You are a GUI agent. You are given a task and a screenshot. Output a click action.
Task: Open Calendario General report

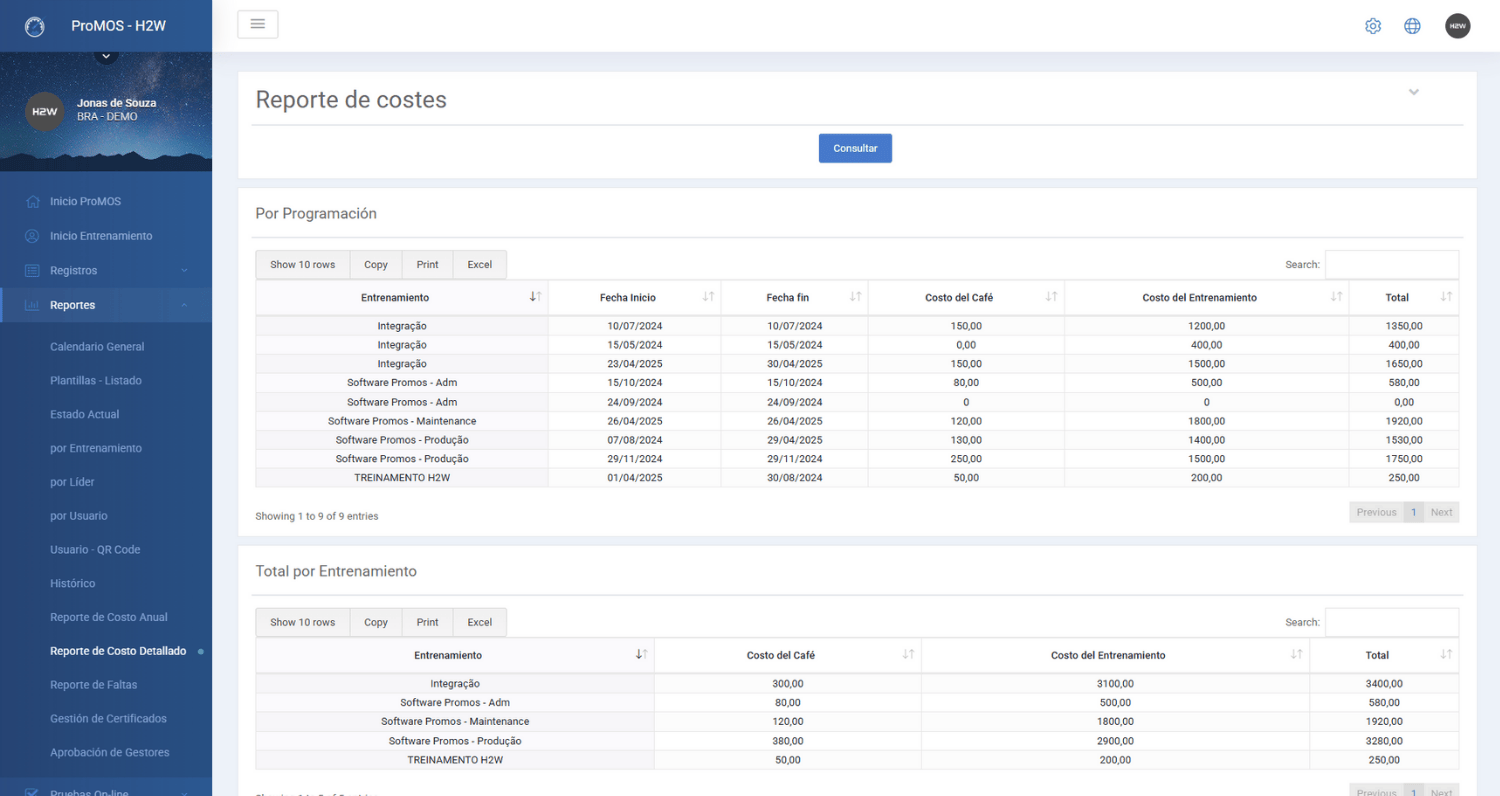pyautogui.click(x=97, y=347)
